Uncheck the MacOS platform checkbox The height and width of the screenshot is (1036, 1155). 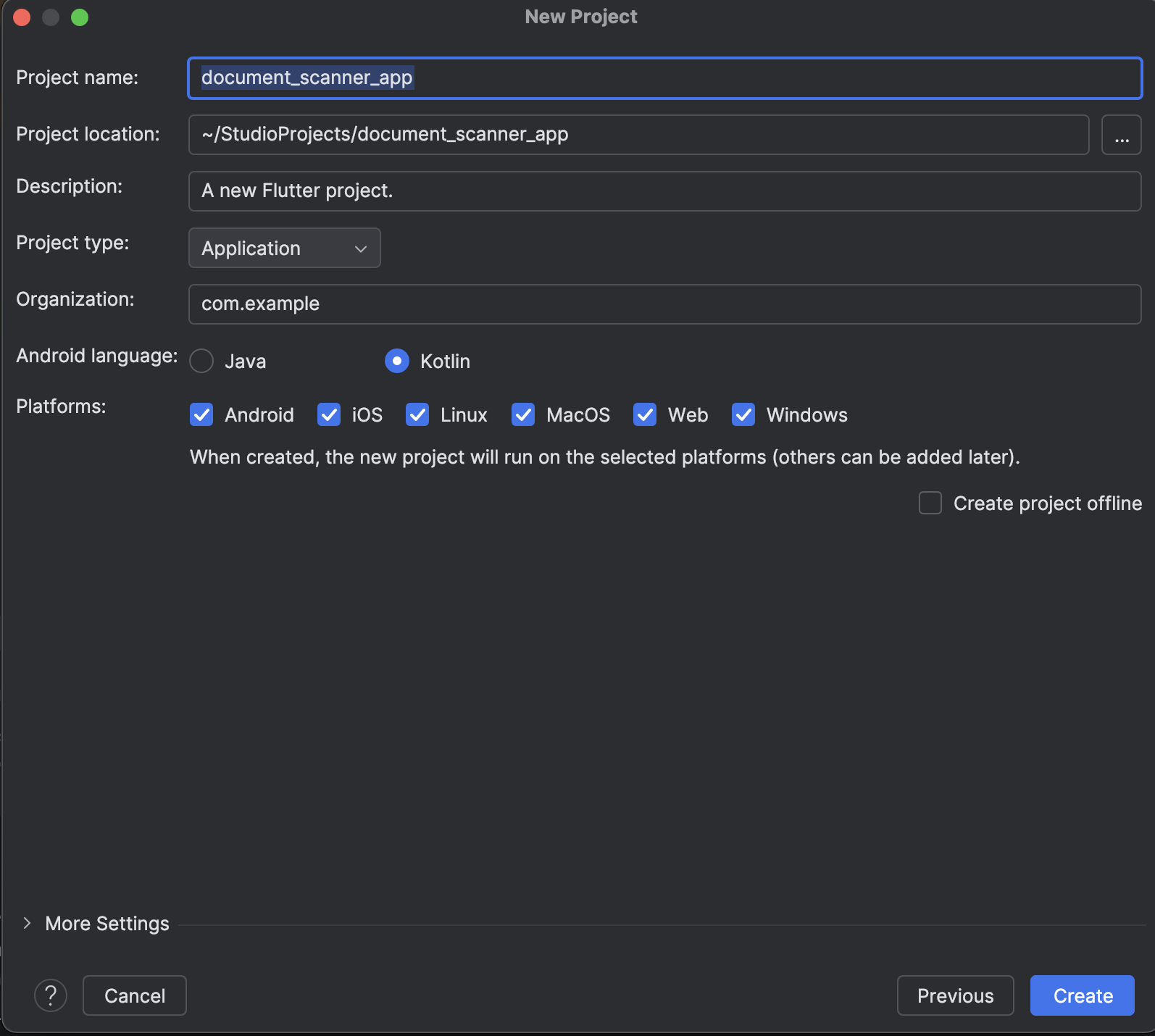click(x=523, y=414)
